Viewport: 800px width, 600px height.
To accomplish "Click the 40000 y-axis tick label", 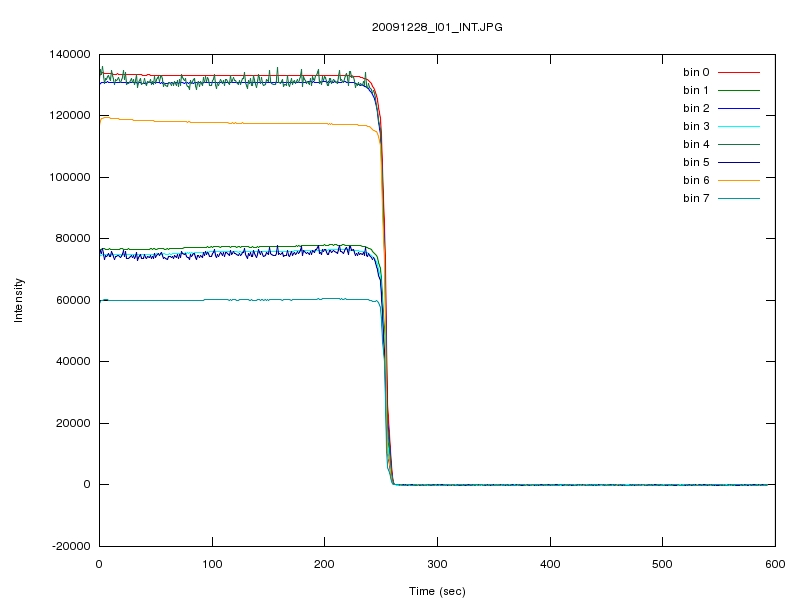I will pyautogui.click(x=73, y=361).
